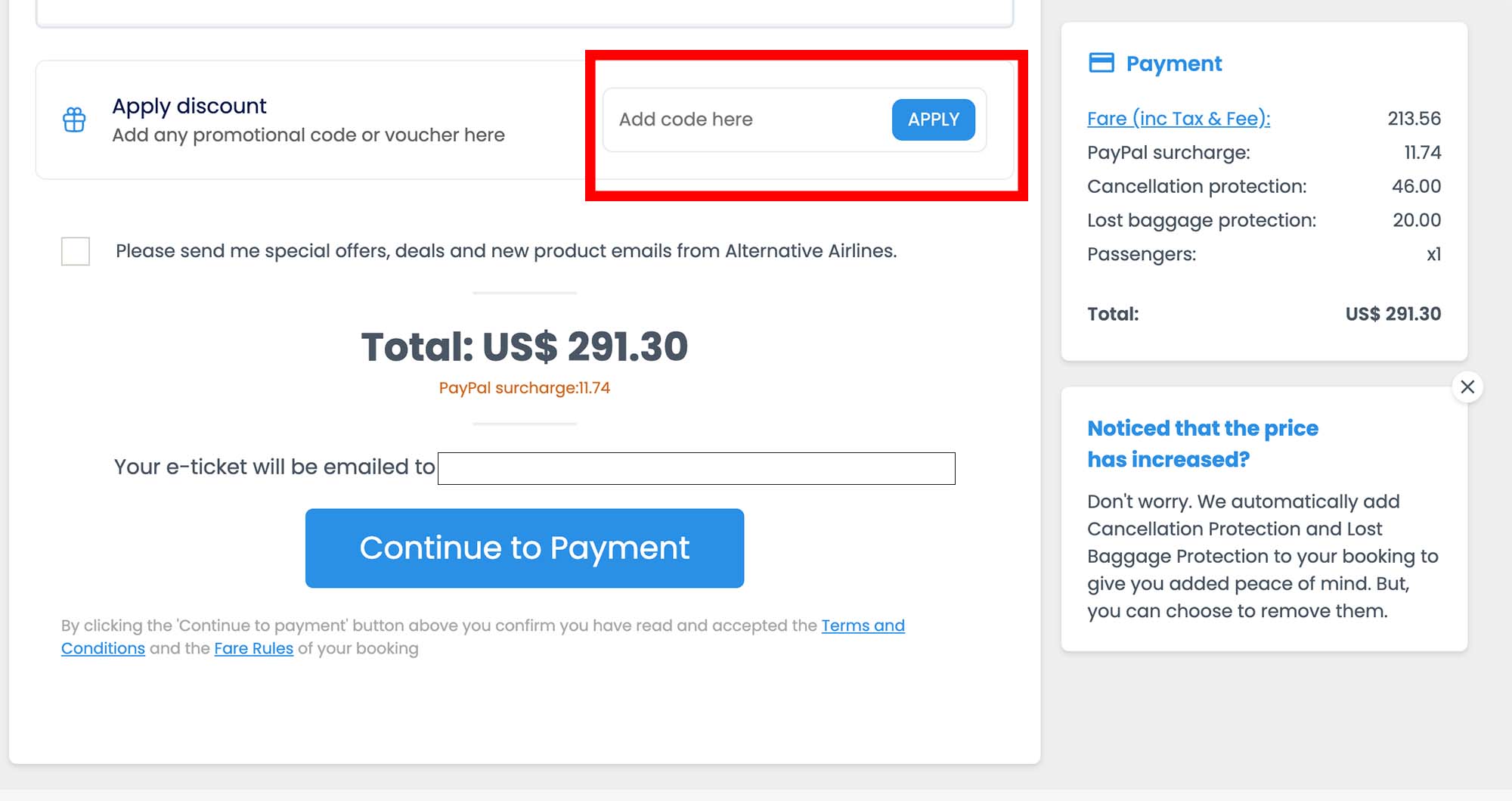View the Fare Rules
1512x801 pixels.
click(254, 648)
